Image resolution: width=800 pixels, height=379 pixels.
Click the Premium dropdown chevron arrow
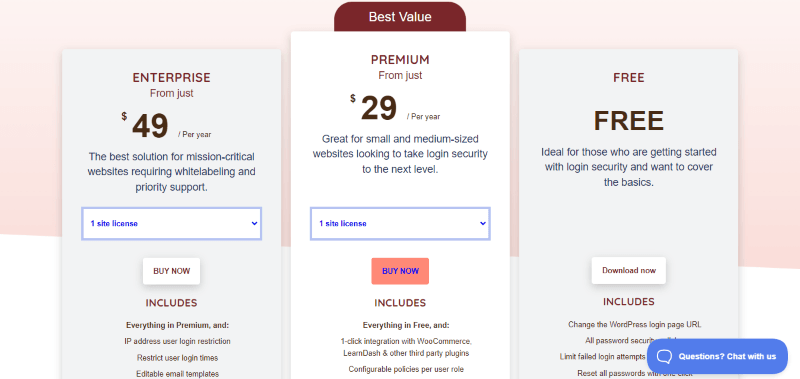coord(483,223)
